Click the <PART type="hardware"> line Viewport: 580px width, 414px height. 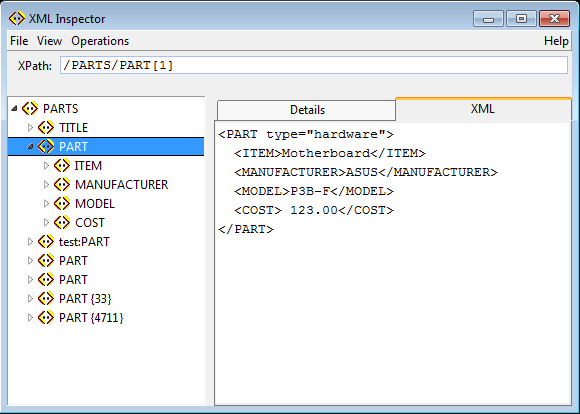click(306, 134)
